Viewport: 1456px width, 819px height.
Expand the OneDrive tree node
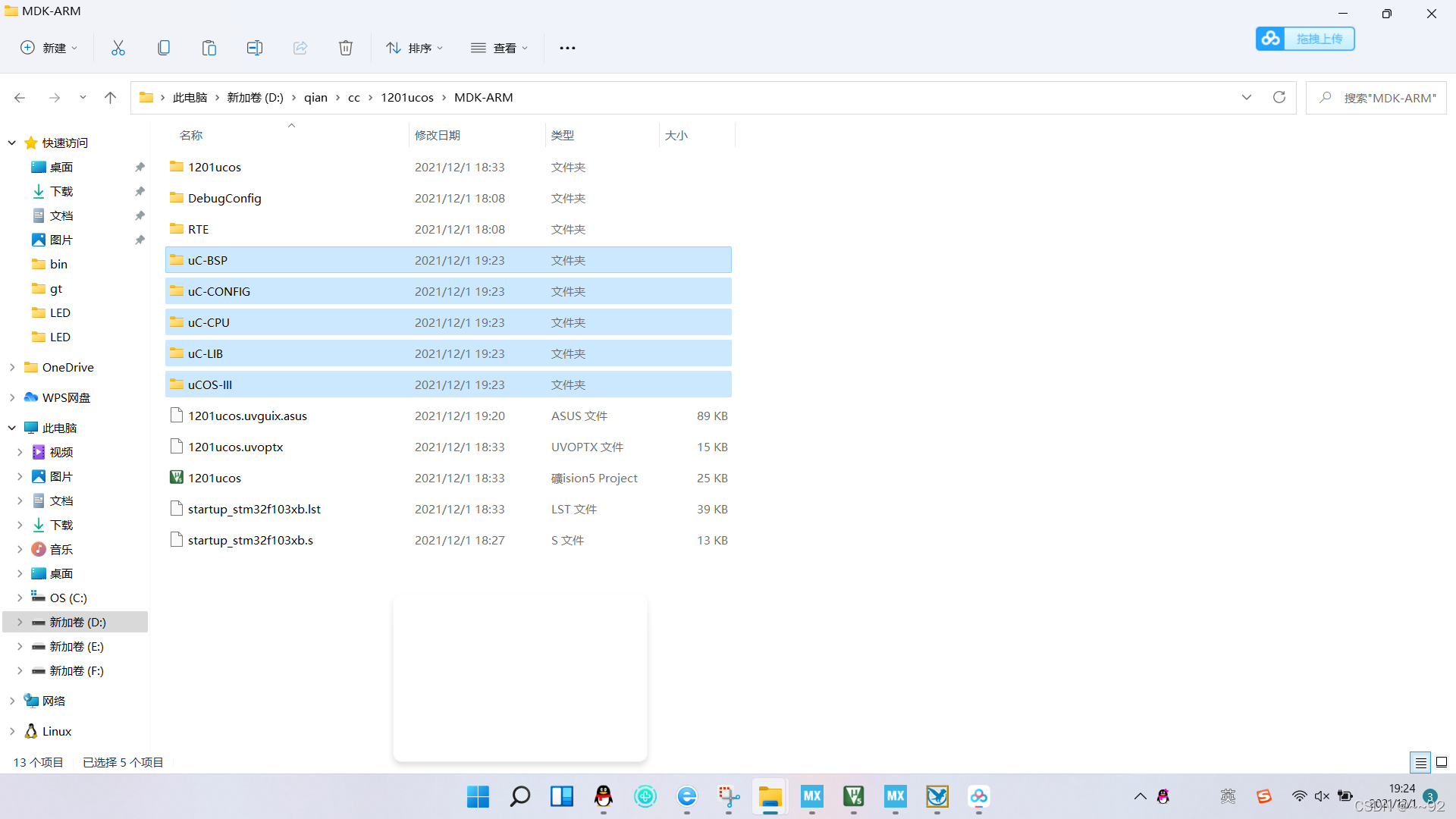coord(12,367)
